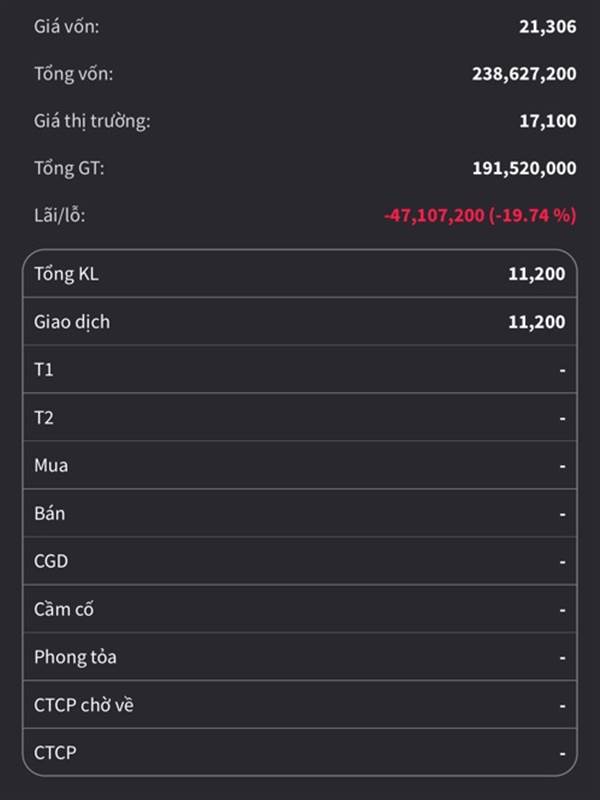Screen dimensions: 600x800
Task: Tap the Tổng GT value 191,520,000
Action: click(x=524, y=168)
